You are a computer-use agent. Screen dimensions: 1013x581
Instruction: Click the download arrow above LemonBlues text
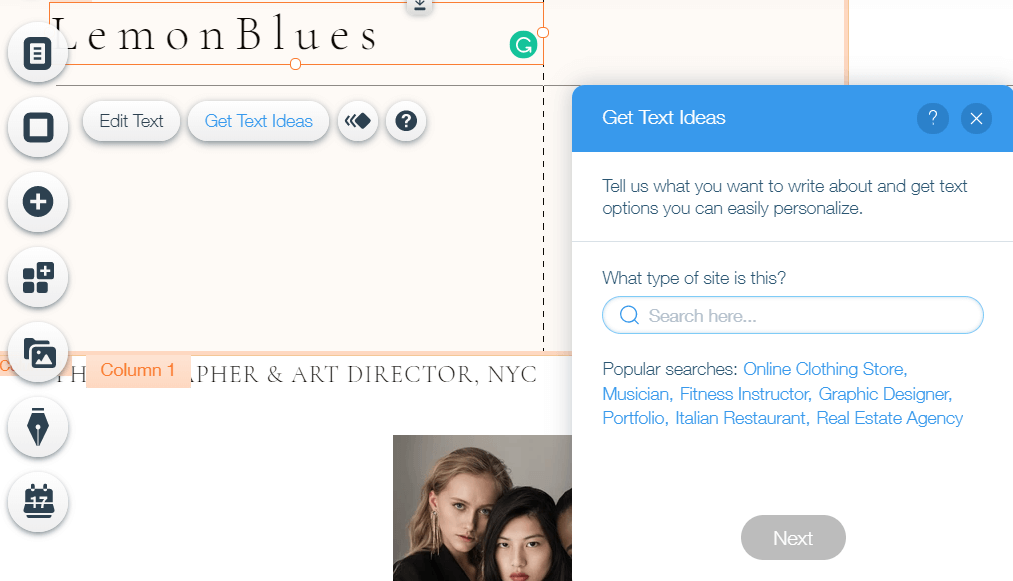[419, 5]
